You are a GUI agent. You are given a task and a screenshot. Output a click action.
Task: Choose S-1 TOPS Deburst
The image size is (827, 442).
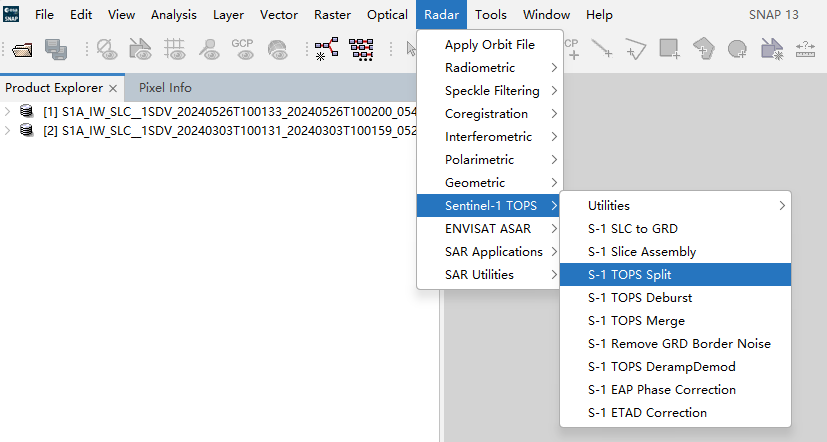coord(676,297)
